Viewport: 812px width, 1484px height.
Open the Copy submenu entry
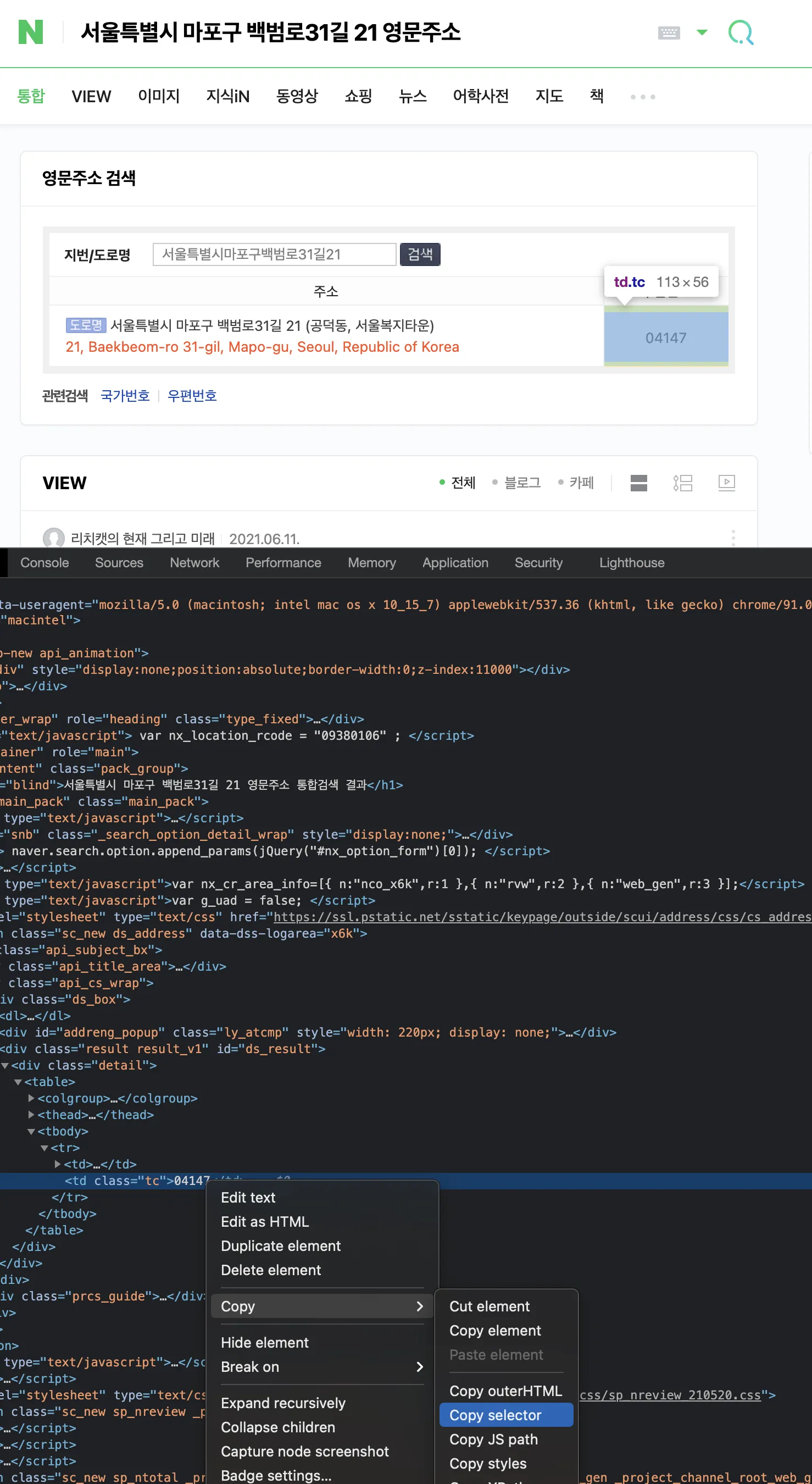[322, 1306]
